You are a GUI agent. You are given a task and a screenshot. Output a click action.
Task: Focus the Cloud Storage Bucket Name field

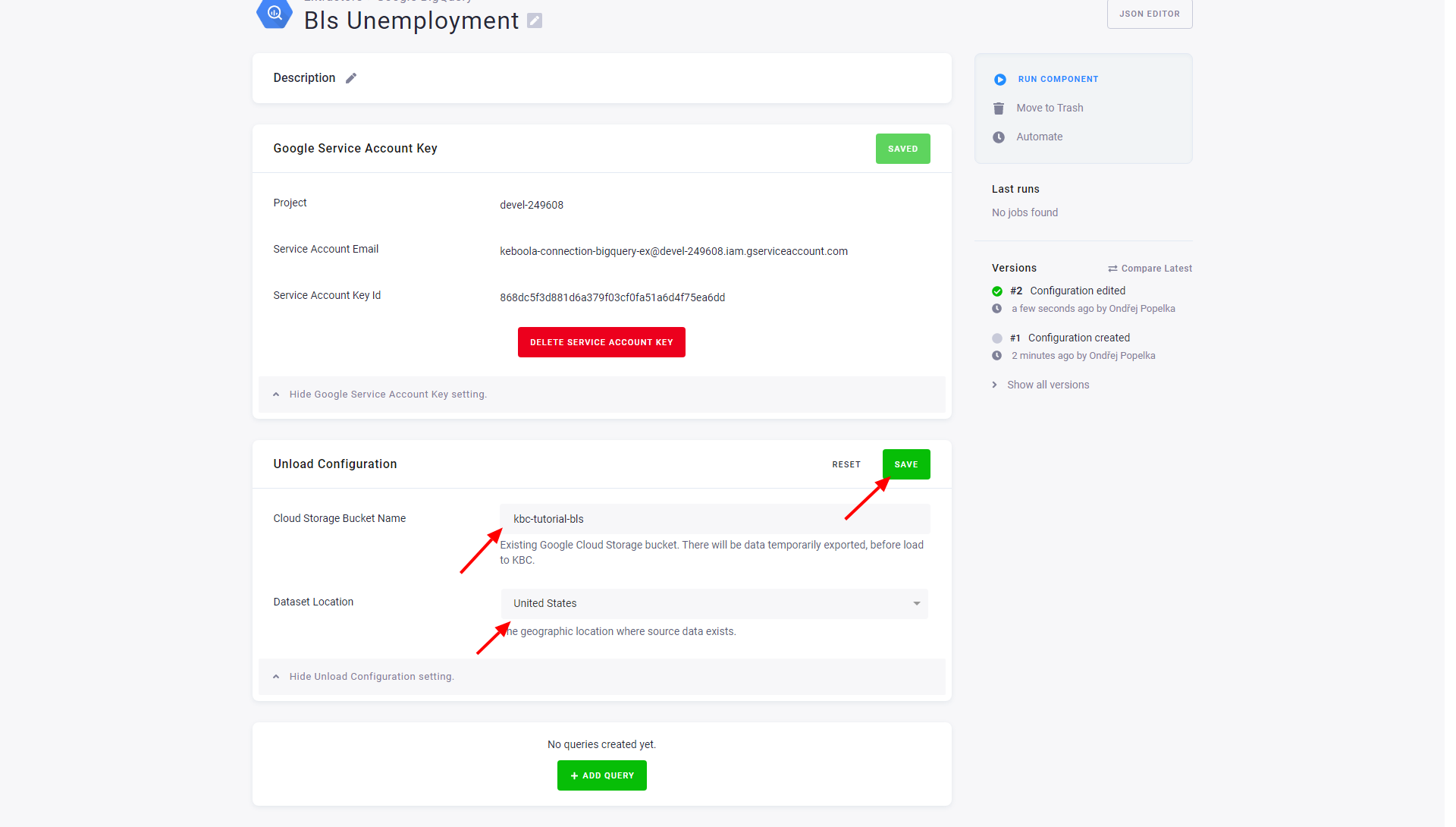[714, 519]
